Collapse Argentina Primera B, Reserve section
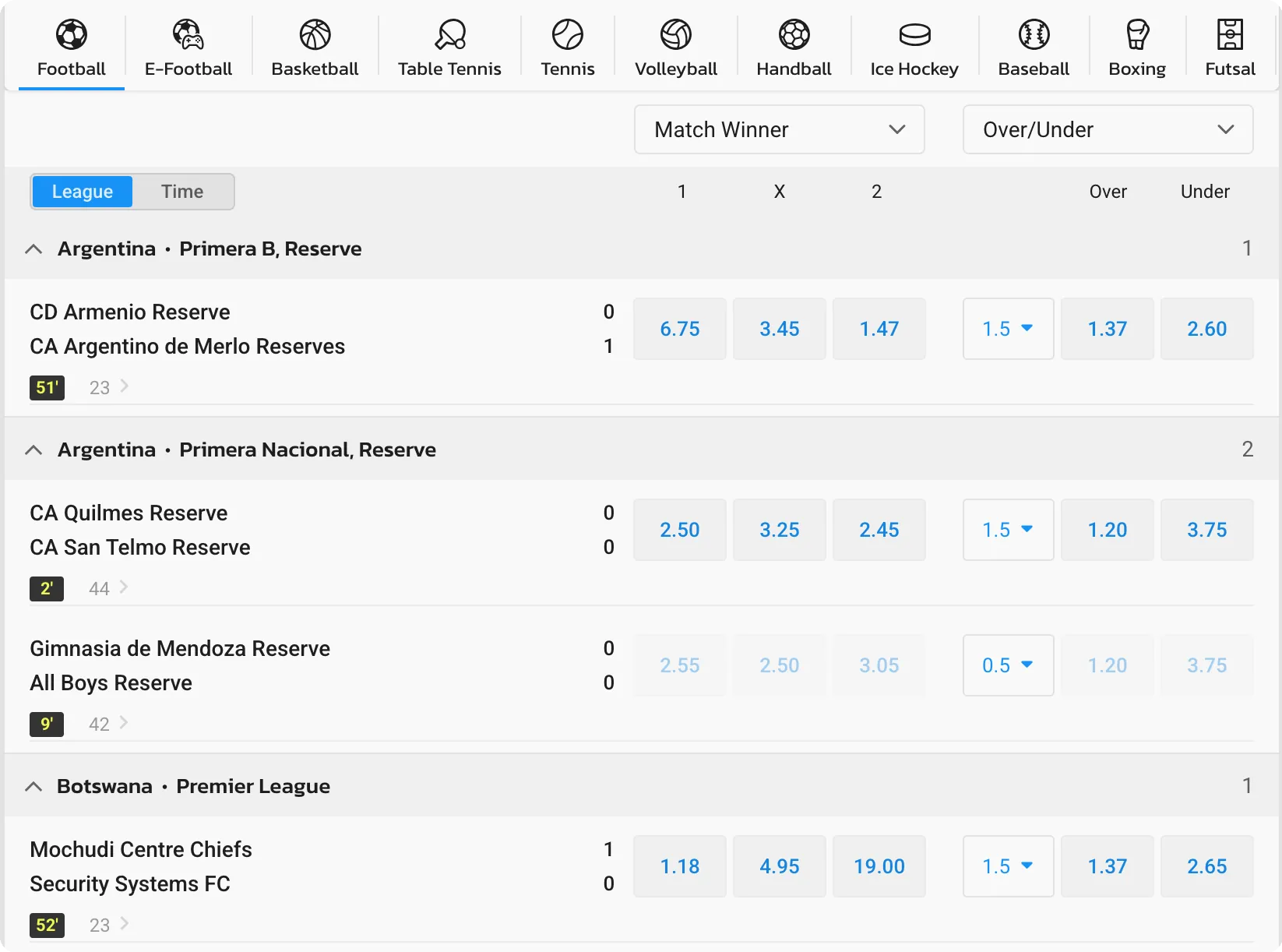 point(33,249)
